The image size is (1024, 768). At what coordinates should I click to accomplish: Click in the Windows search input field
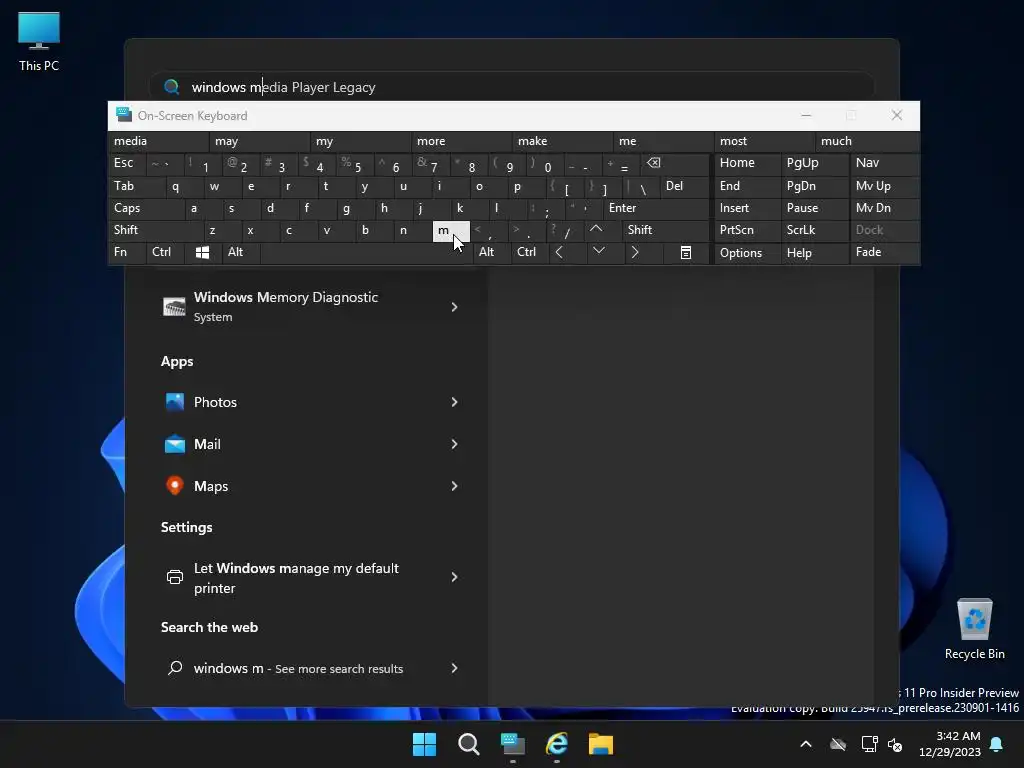(x=512, y=87)
